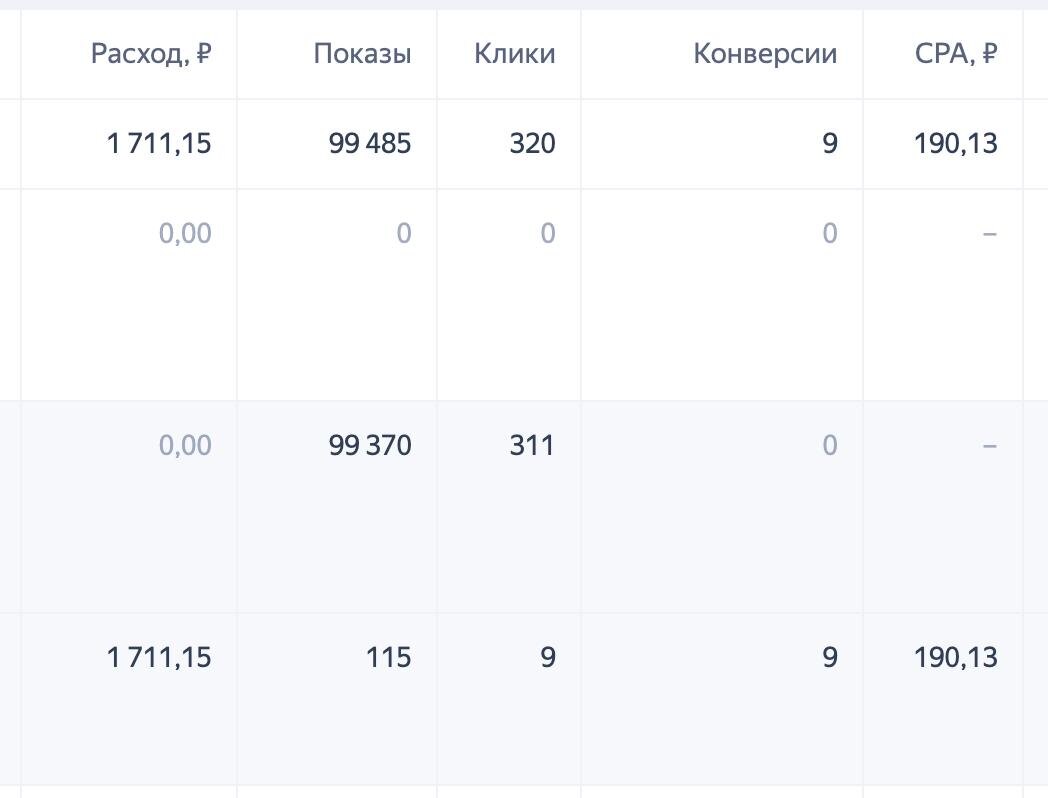Sort table by Конверсии column header
Viewport: 1048px width, 798px height.
pyautogui.click(x=765, y=54)
